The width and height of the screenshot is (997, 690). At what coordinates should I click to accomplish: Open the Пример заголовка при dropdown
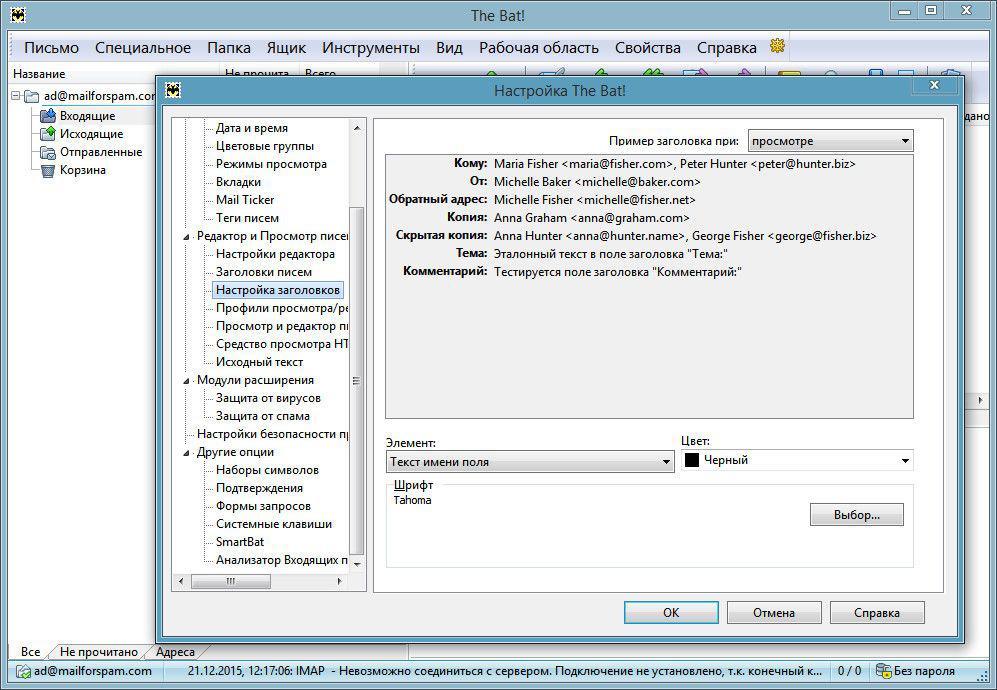tap(830, 141)
